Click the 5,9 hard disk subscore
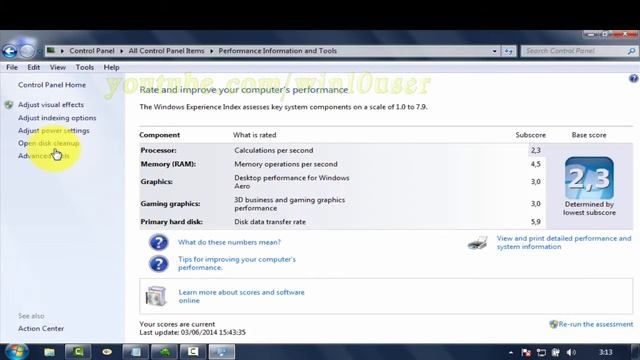 click(536, 222)
